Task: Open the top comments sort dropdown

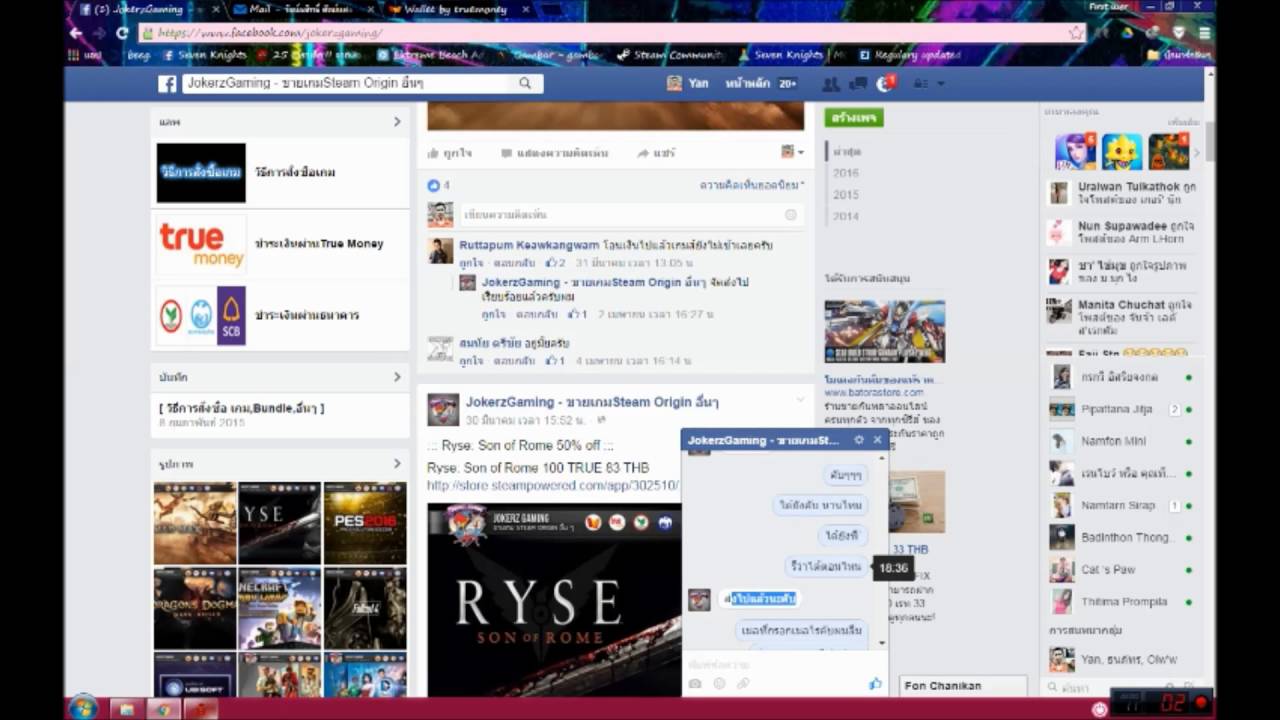Action: [x=751, y=185]
